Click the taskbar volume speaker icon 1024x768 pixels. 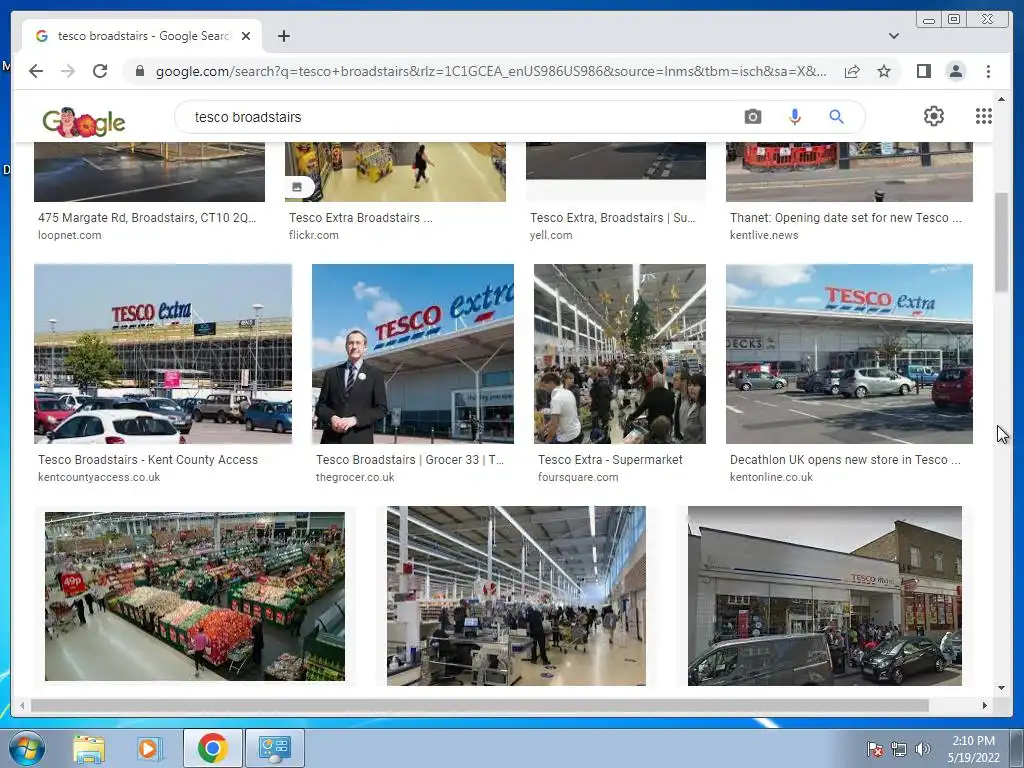click(x=923, y=750)
